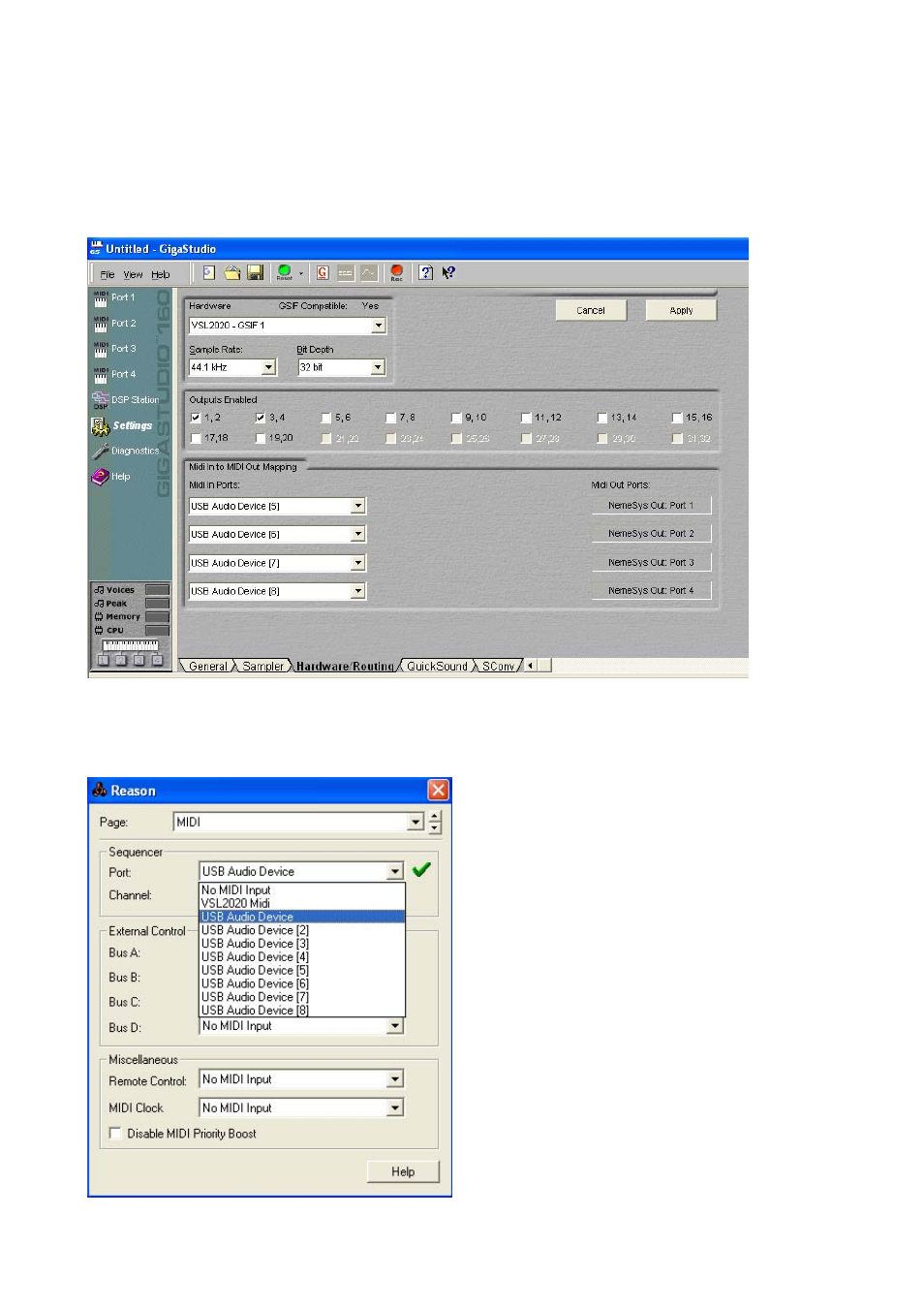Click the Open folder toolbar icon
The image size is (924, 1309).
pyautogui.click(x=232, y=273)
